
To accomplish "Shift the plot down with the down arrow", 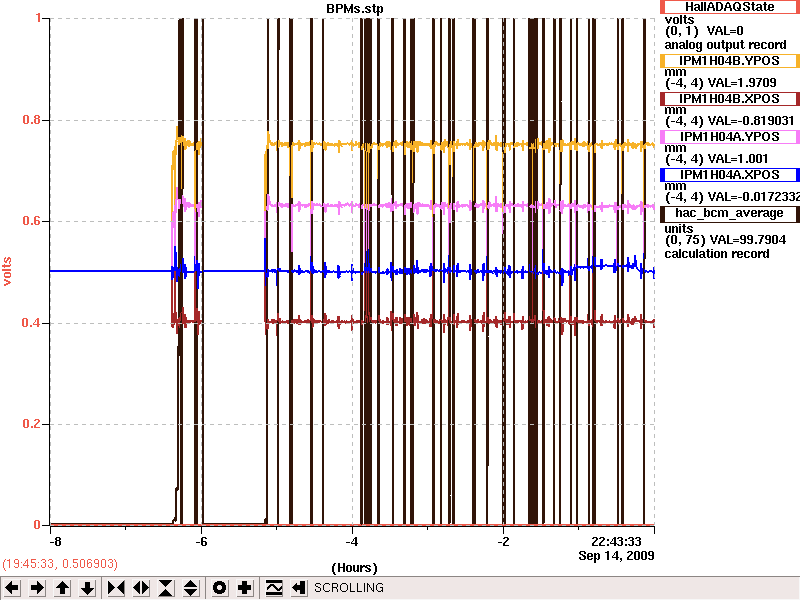I will pyautogui.click(x=88, y=588).
